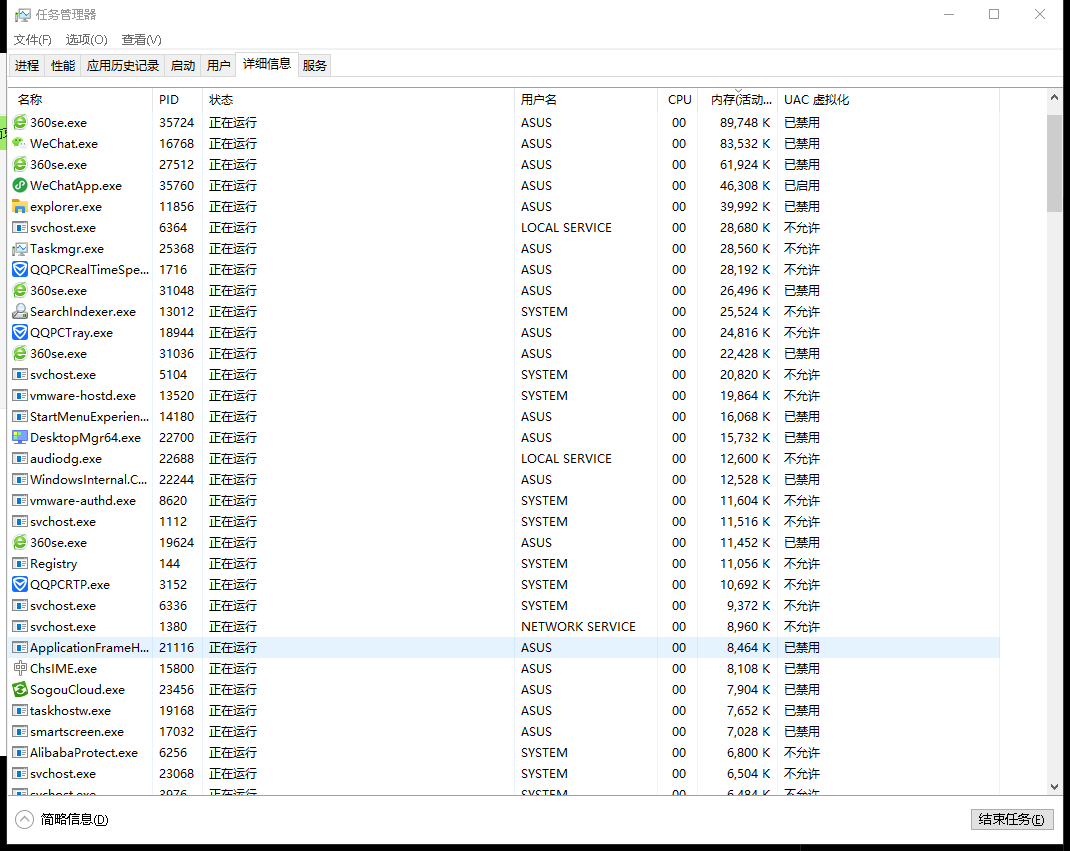Click the 360se.exe icon with PID 35724

click(x=20, y=123)
